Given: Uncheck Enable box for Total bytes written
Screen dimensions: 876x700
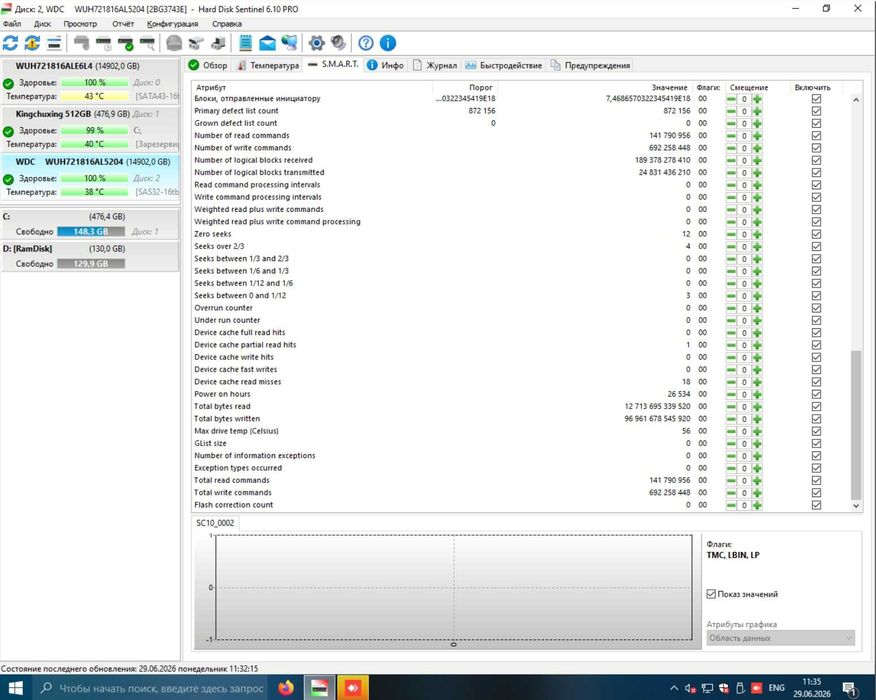Looking at the screenshot, I should (x=816, y=419).
